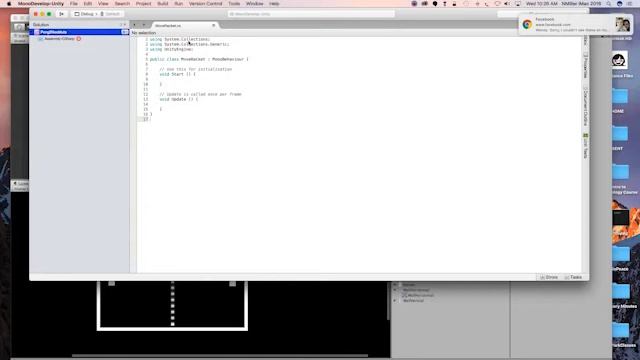Image resolution: width=640 pixels, height=360 pixels.
Task: Open the Window menu
Action: [x=254, y=4]
